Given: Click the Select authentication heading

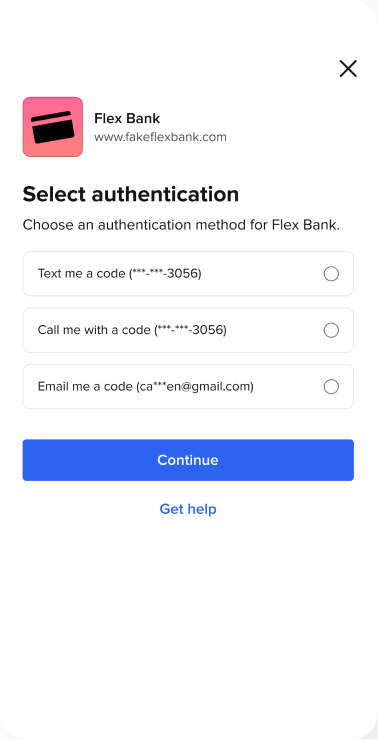Looking at the screenshot, I should pyautogui.click(x=131, y=194).
